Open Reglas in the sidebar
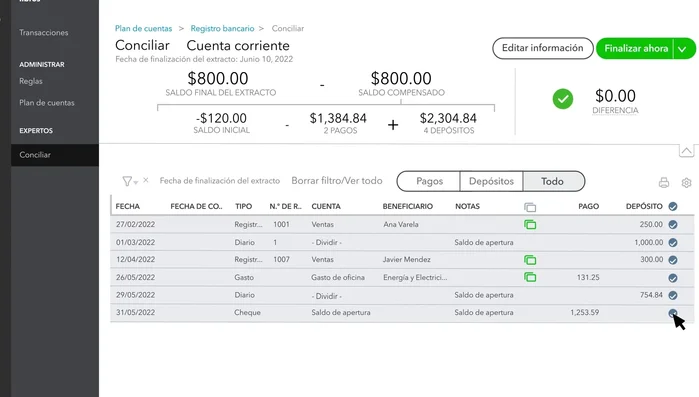The height and width of the screenshot is (397, 699). coord(31,81)
